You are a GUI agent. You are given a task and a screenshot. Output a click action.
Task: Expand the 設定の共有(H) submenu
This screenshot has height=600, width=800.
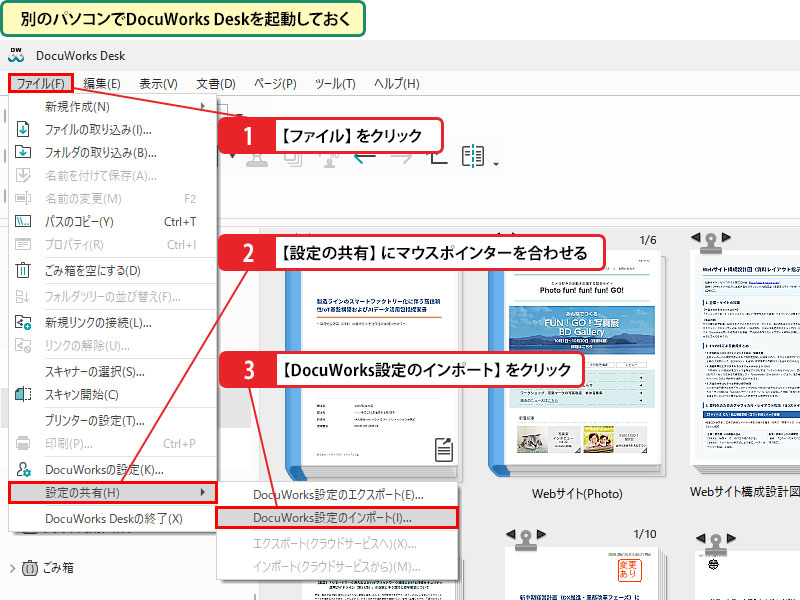(x=113, y=492)
